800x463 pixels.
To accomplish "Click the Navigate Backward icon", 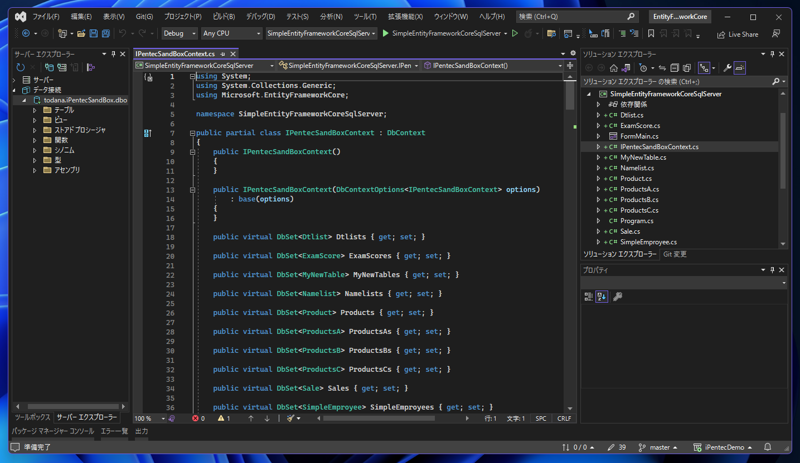I will pos(26,33).
